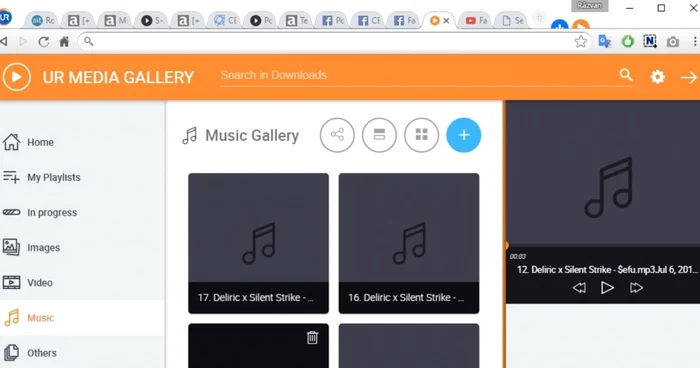Click the 12. Deliric x Silent Strike track title
The image size is (700, 368).
pyautogui.click(x=607, y=269)
